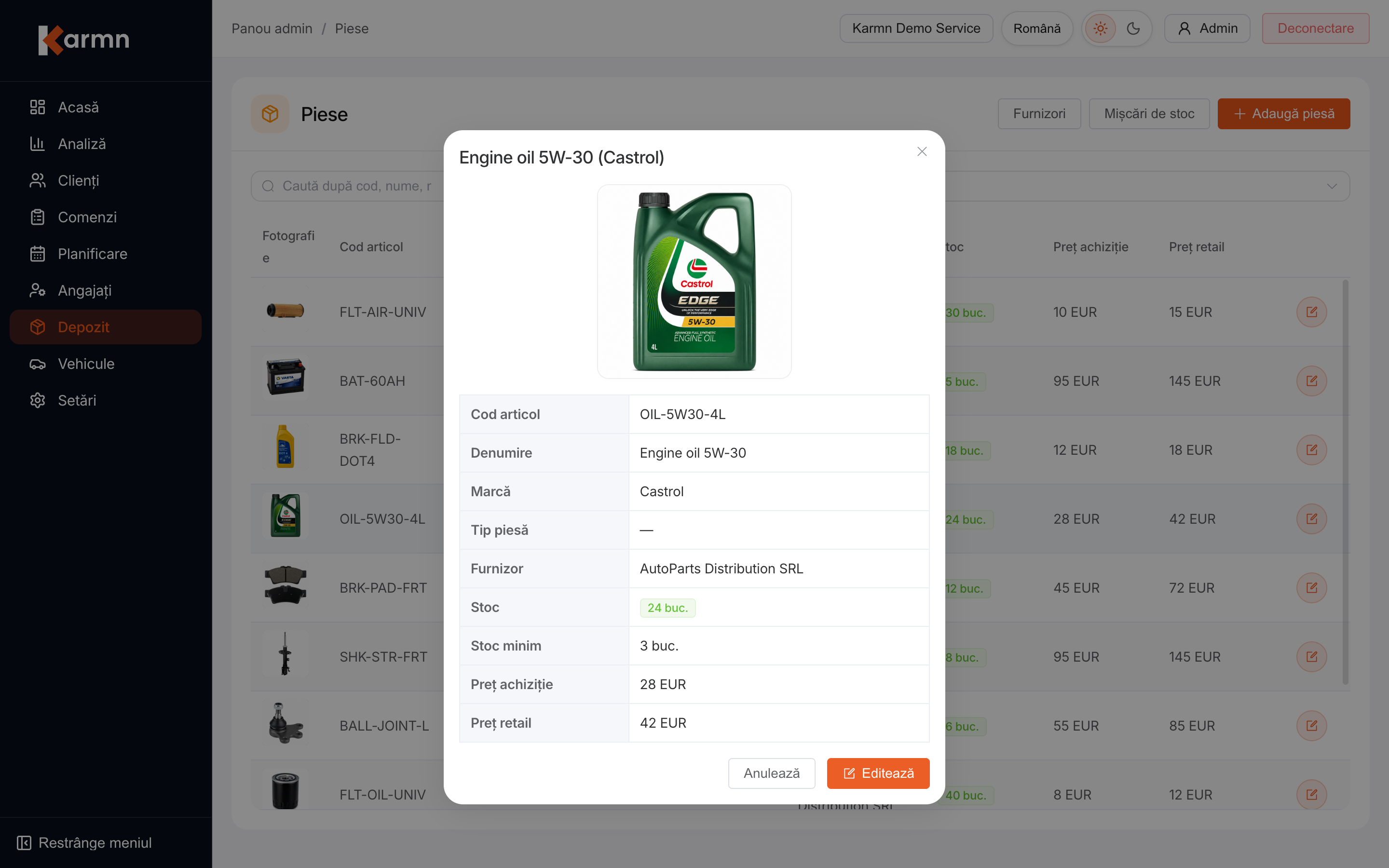
Task: Edit the OIL-5W30-4L row via pencil icon
Action: [1311, 519]
